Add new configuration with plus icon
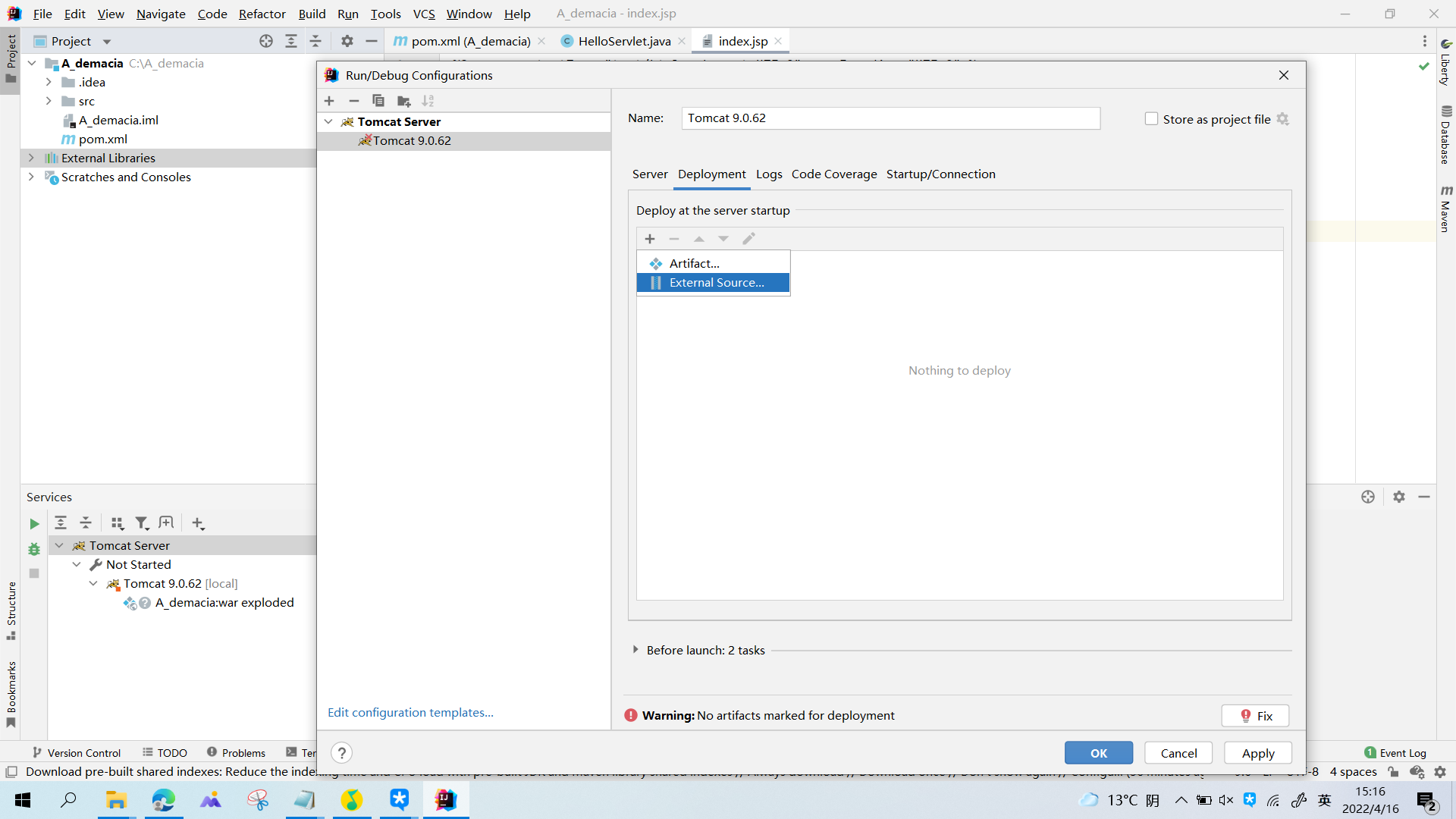 coord(329,101)
